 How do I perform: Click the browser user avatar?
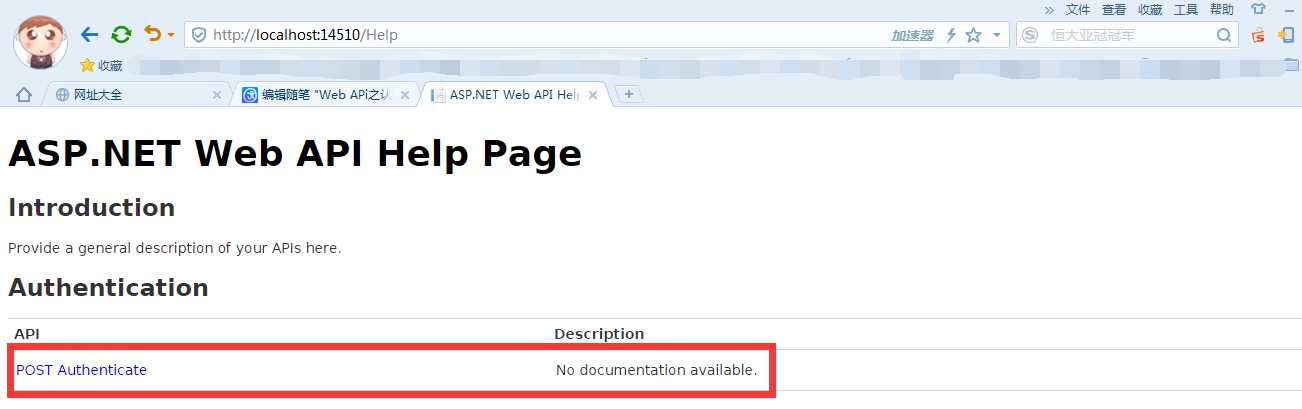[x=41, y=42]
